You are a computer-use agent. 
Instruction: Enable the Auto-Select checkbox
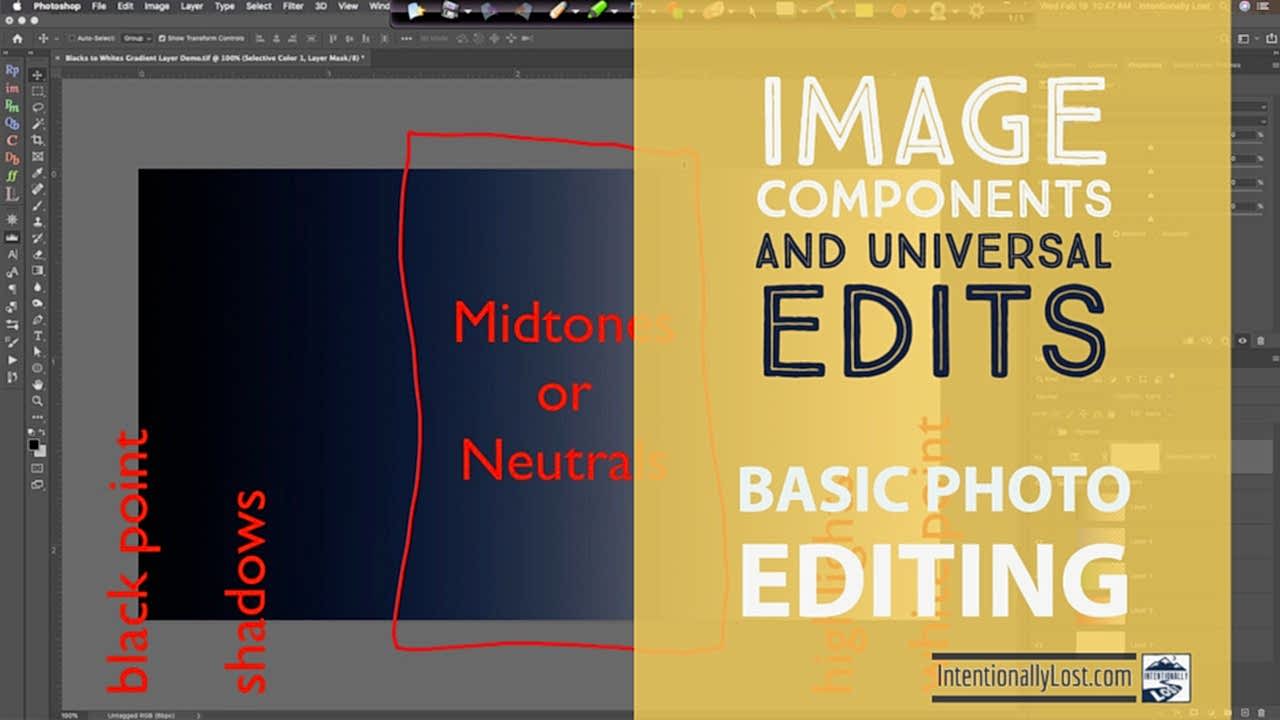coord(71,40)
